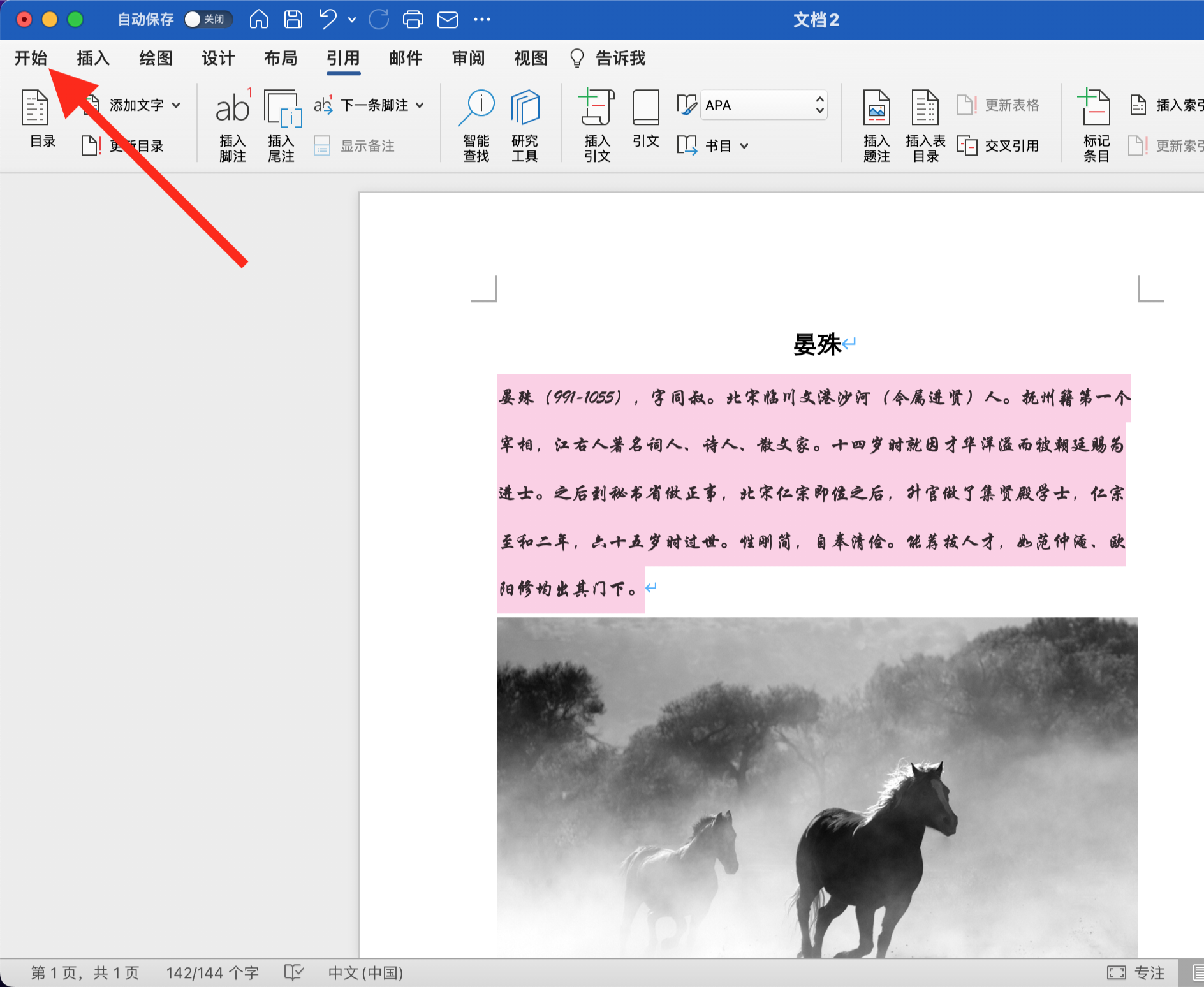Insert an endnote with 插入尾注
This screenshot has height=987, width=1204.
point(281,126)
